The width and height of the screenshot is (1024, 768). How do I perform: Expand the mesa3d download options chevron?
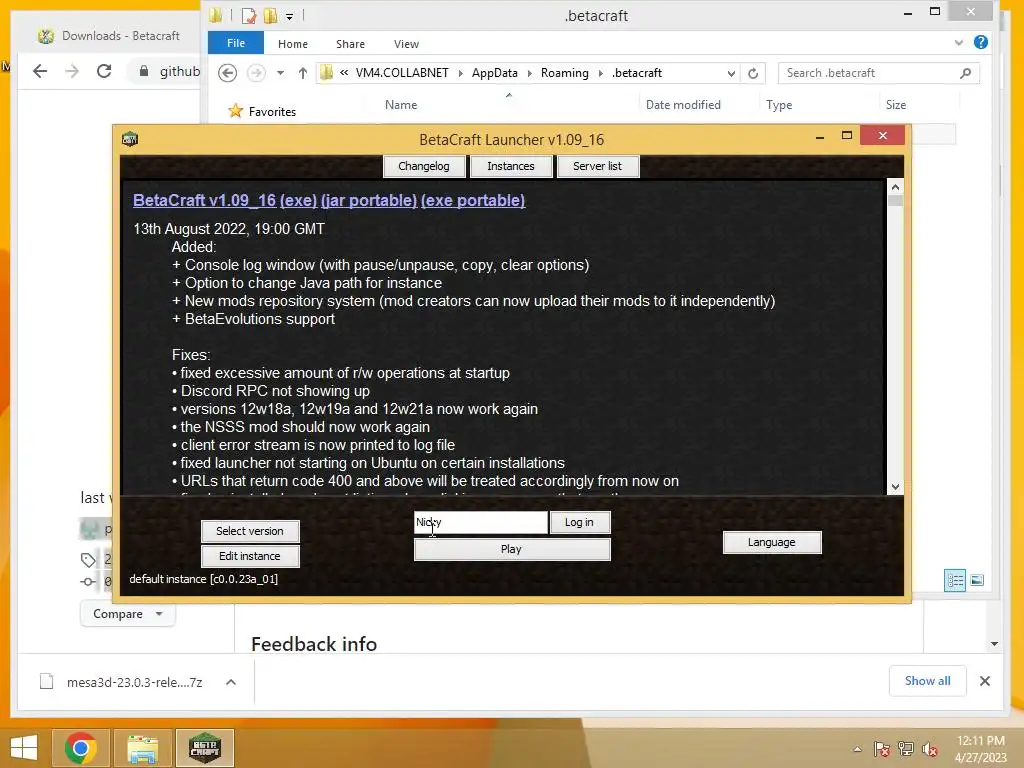click(x=231, y=682)
